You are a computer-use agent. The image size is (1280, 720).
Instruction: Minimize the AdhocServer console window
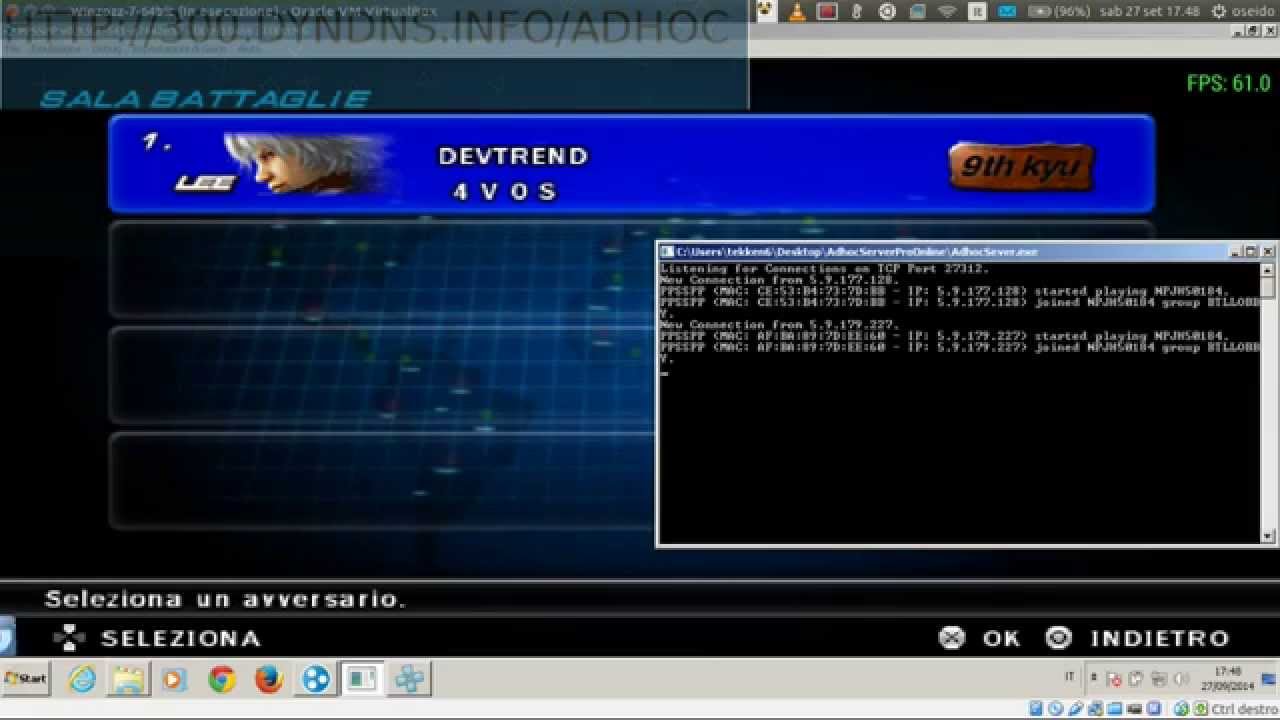coord(1235,252)
